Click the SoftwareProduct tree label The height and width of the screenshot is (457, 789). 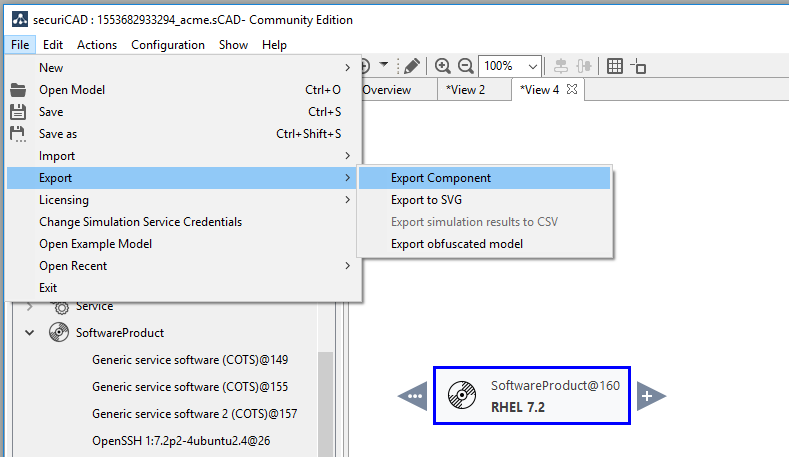tap(120, 333)
